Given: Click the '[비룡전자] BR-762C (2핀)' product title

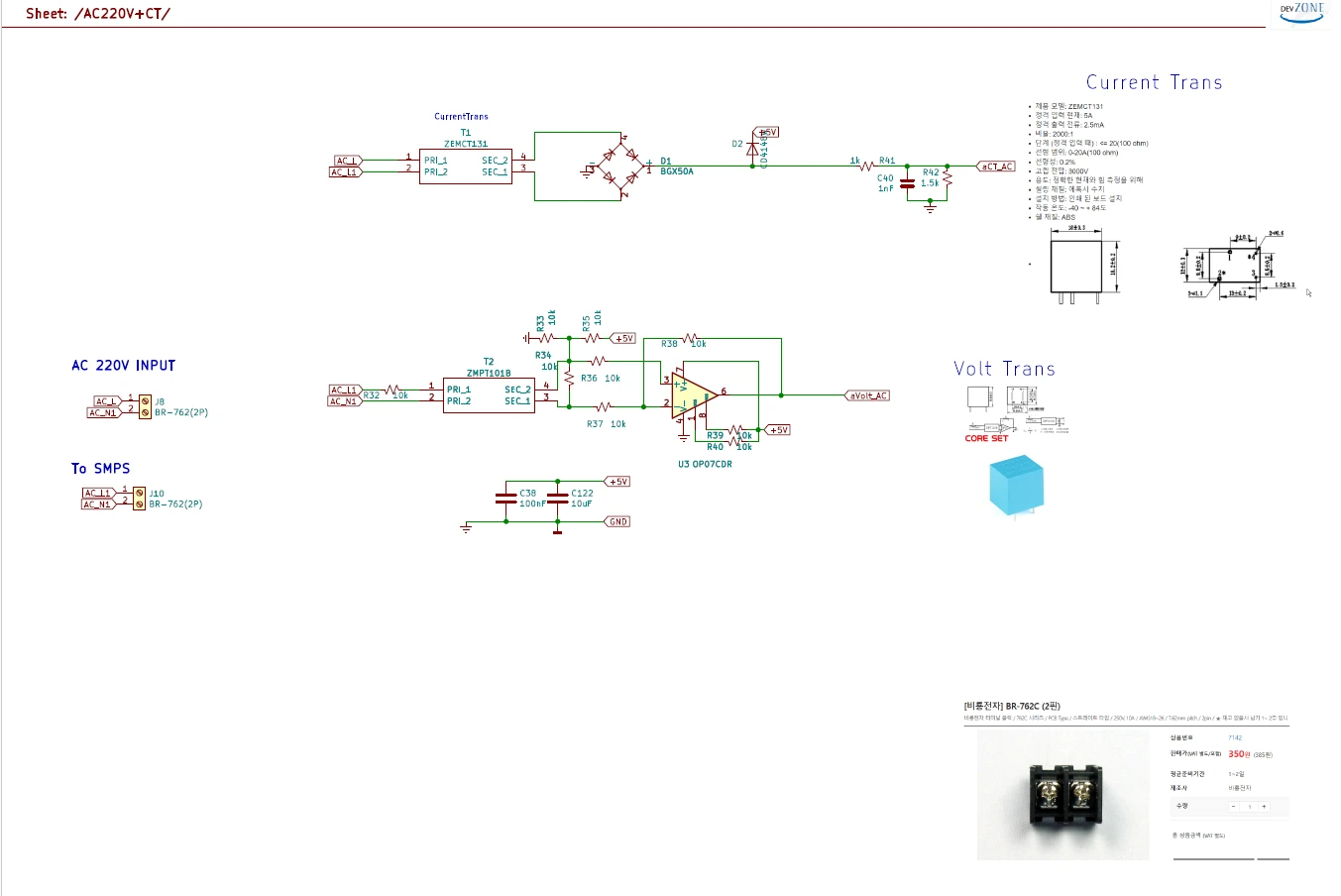Looking at the screenshot, I should 1012,707.
